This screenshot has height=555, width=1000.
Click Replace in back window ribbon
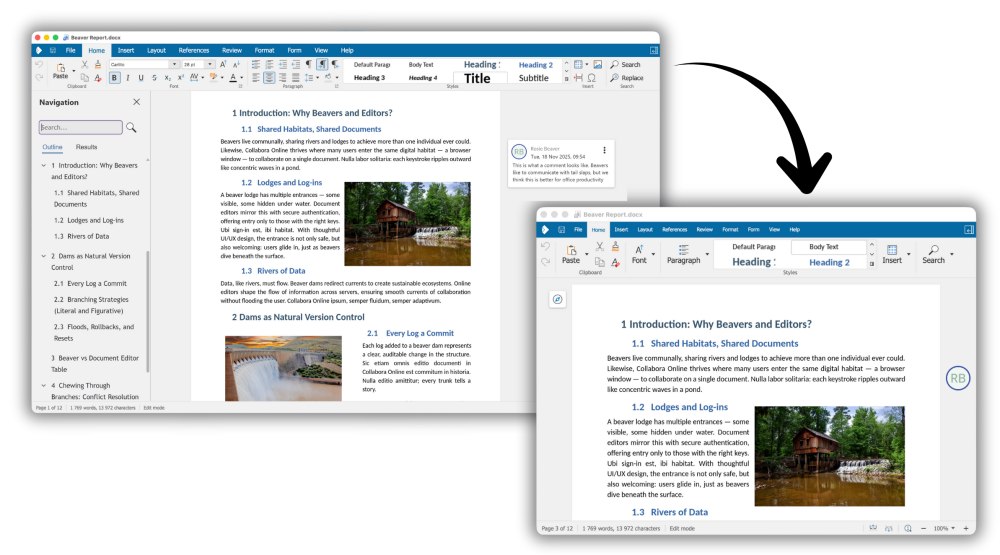(626, 78)
